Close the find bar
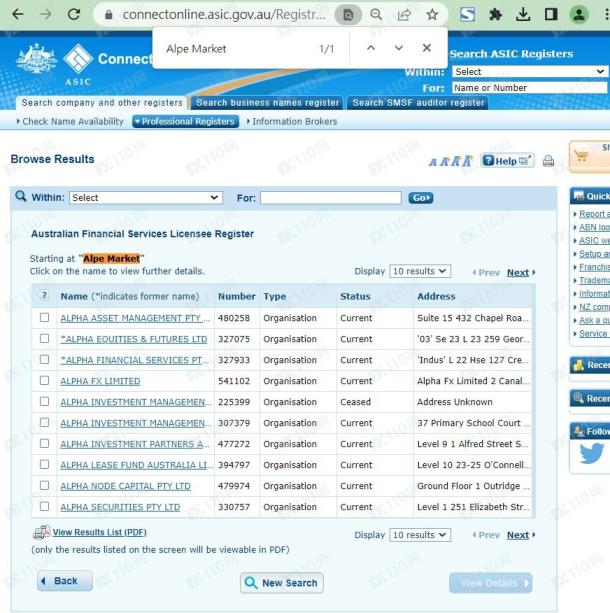This screenshot has width=610, height=613. (427, 48)
